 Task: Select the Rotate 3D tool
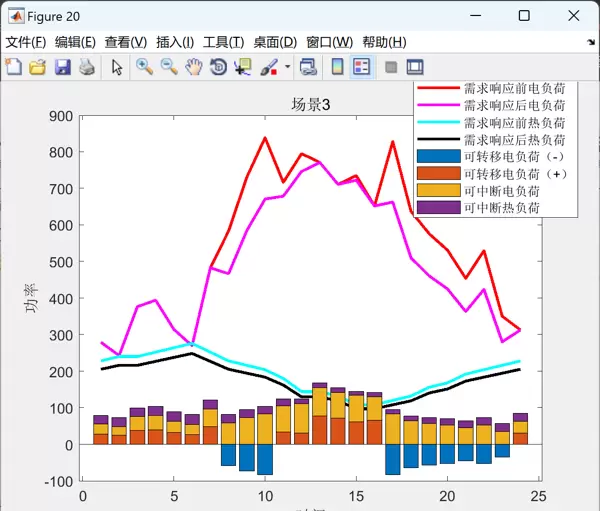[218, 67]
